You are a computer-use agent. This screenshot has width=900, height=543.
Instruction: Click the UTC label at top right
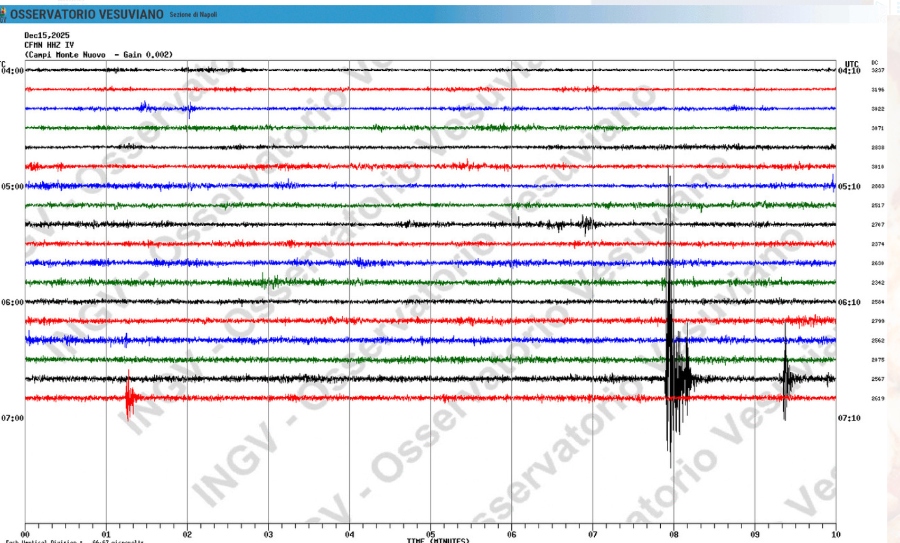[851, 63]
